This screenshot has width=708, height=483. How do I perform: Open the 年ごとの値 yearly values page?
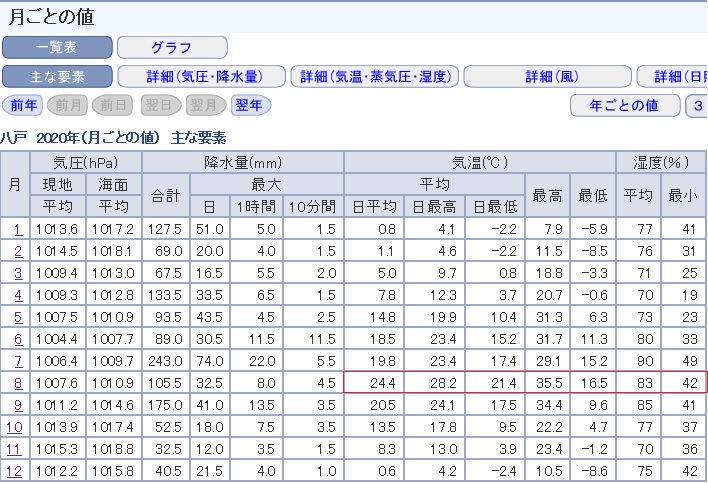click(x=623, y=105)
